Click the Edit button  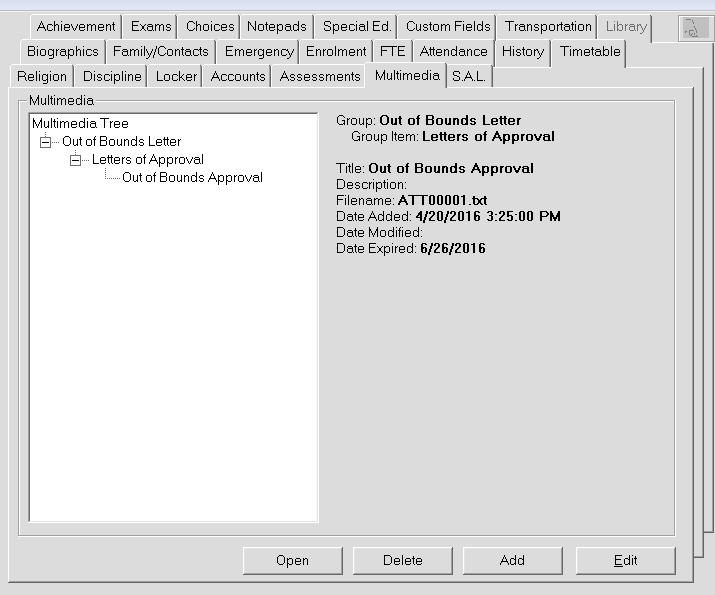[x=625, y=560]
